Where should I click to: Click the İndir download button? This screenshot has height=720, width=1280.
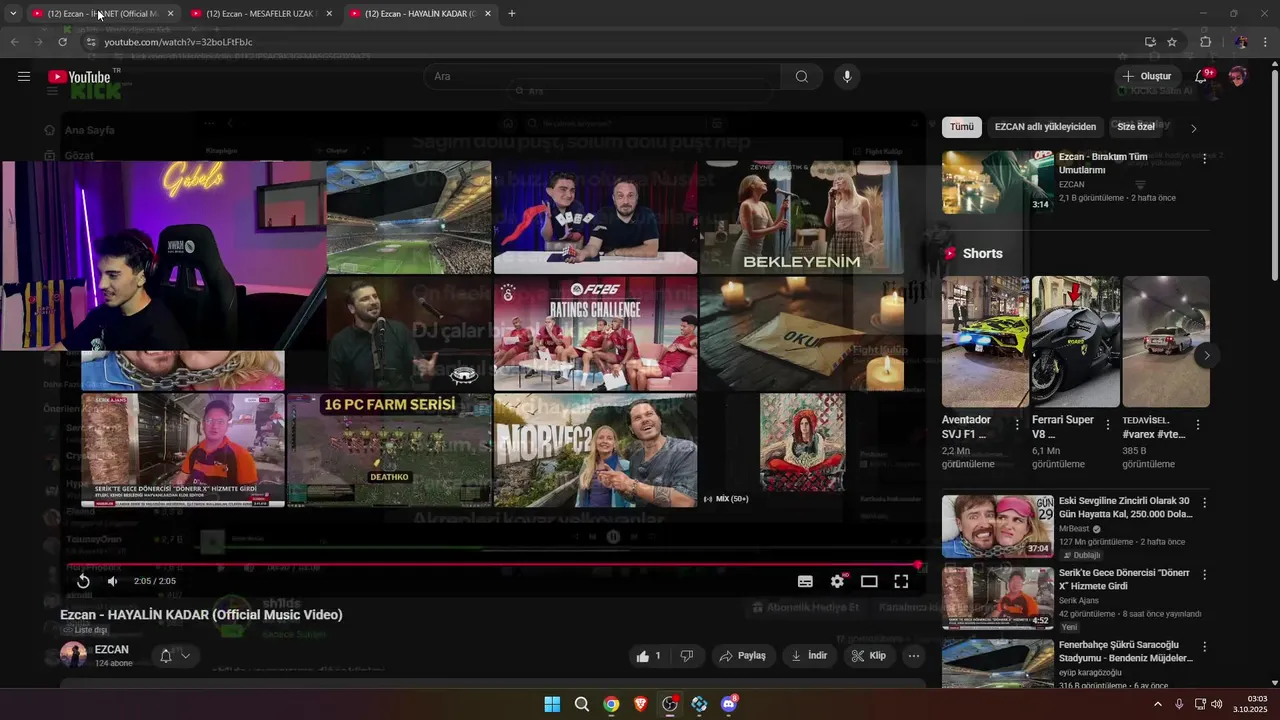pos(810,656)
